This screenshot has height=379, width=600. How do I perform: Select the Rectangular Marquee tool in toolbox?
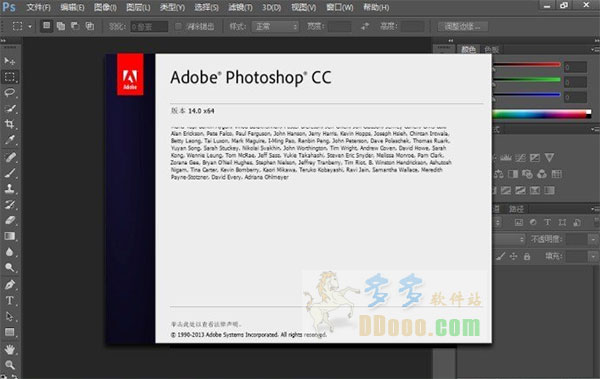coord(10,77)
